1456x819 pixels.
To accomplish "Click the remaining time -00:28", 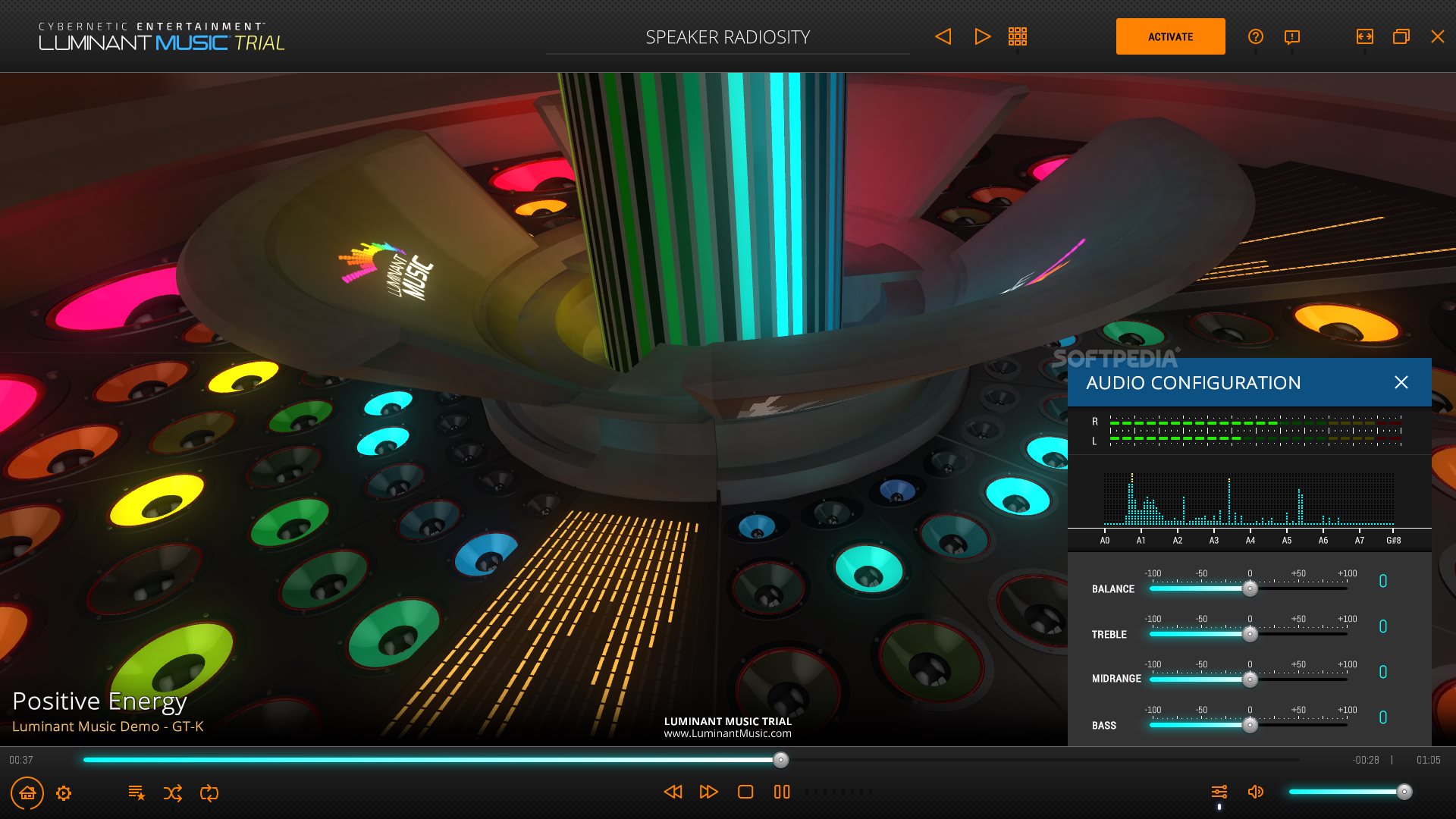I will click(x=1366, y=760).
